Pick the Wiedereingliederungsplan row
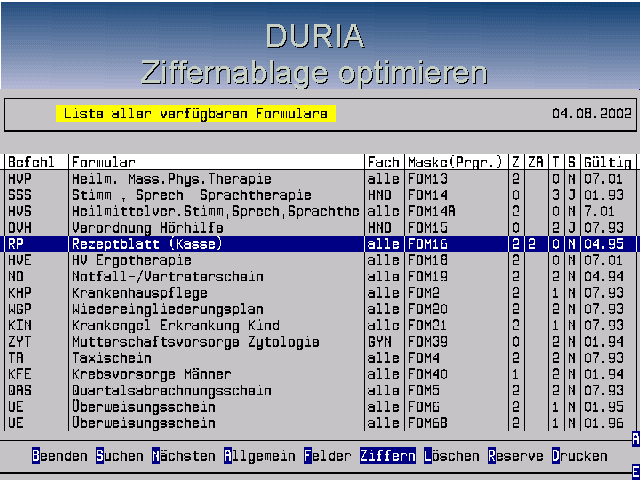This screenshot has height=480, width=640. (x=320, y=309)
